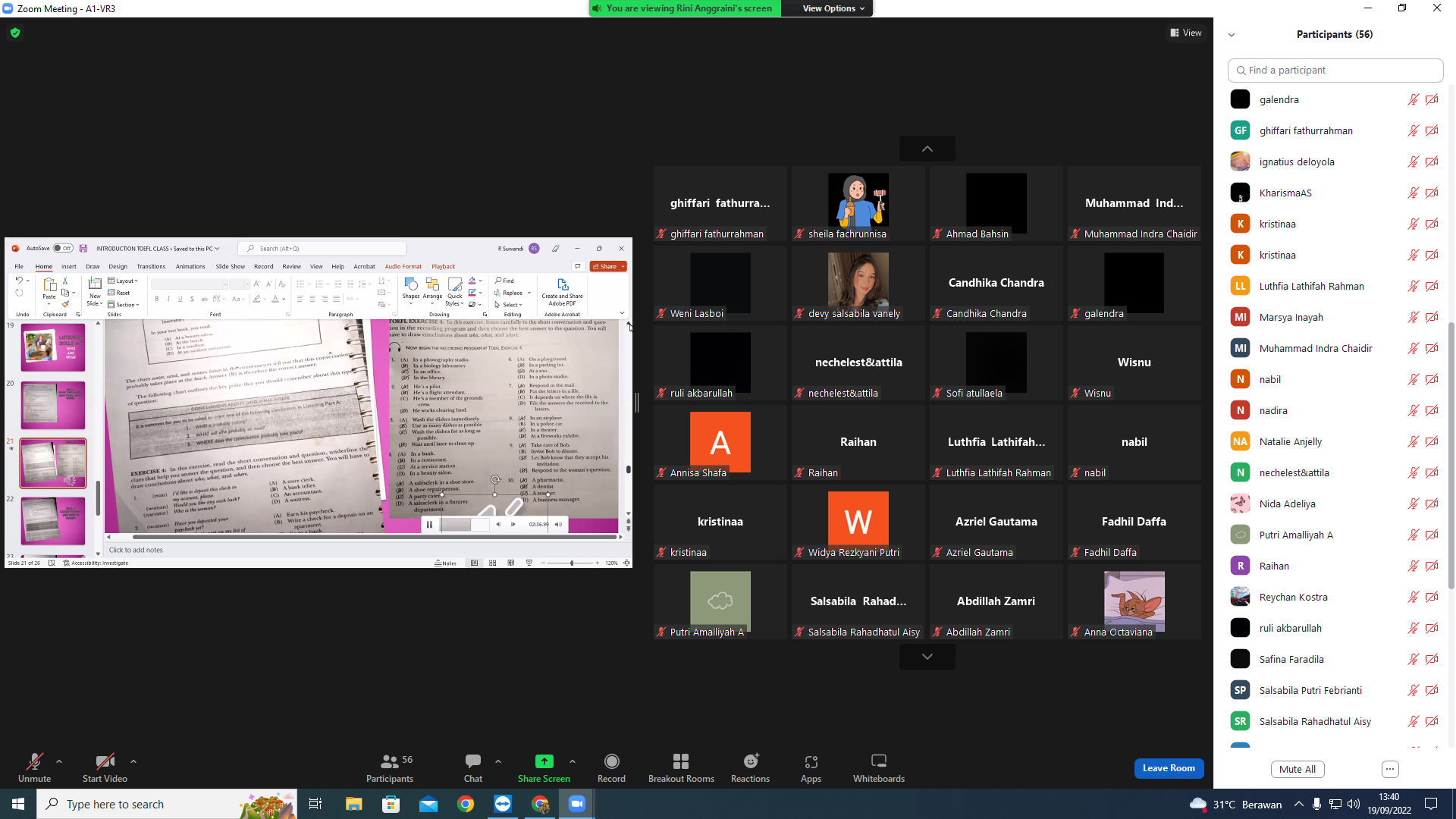Open the Layout dropdown in PowerPoint
Viewport: 1456px width, 819px height.
click(x=123, y=281)
